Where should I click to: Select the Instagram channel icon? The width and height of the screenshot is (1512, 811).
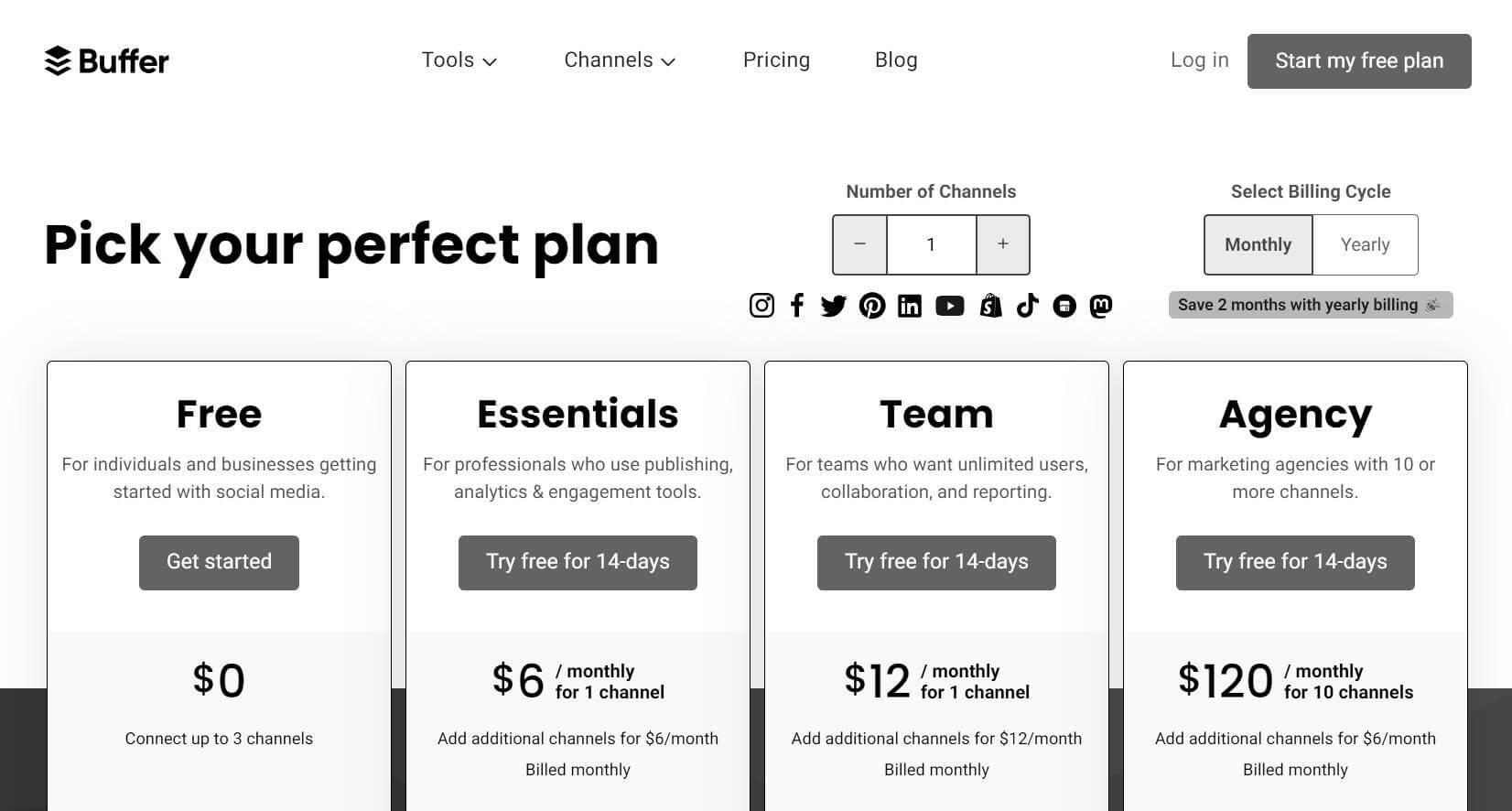[x=761, y=306]
